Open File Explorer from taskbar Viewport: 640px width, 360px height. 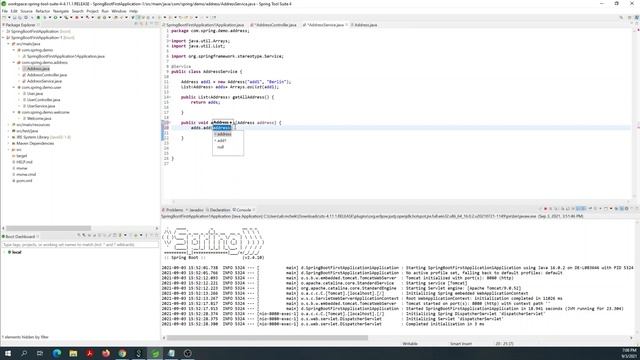click(73, 353)
